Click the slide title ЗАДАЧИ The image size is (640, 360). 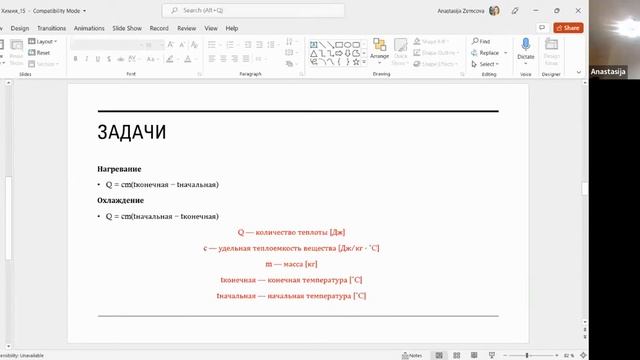click(x=132, y=132)
